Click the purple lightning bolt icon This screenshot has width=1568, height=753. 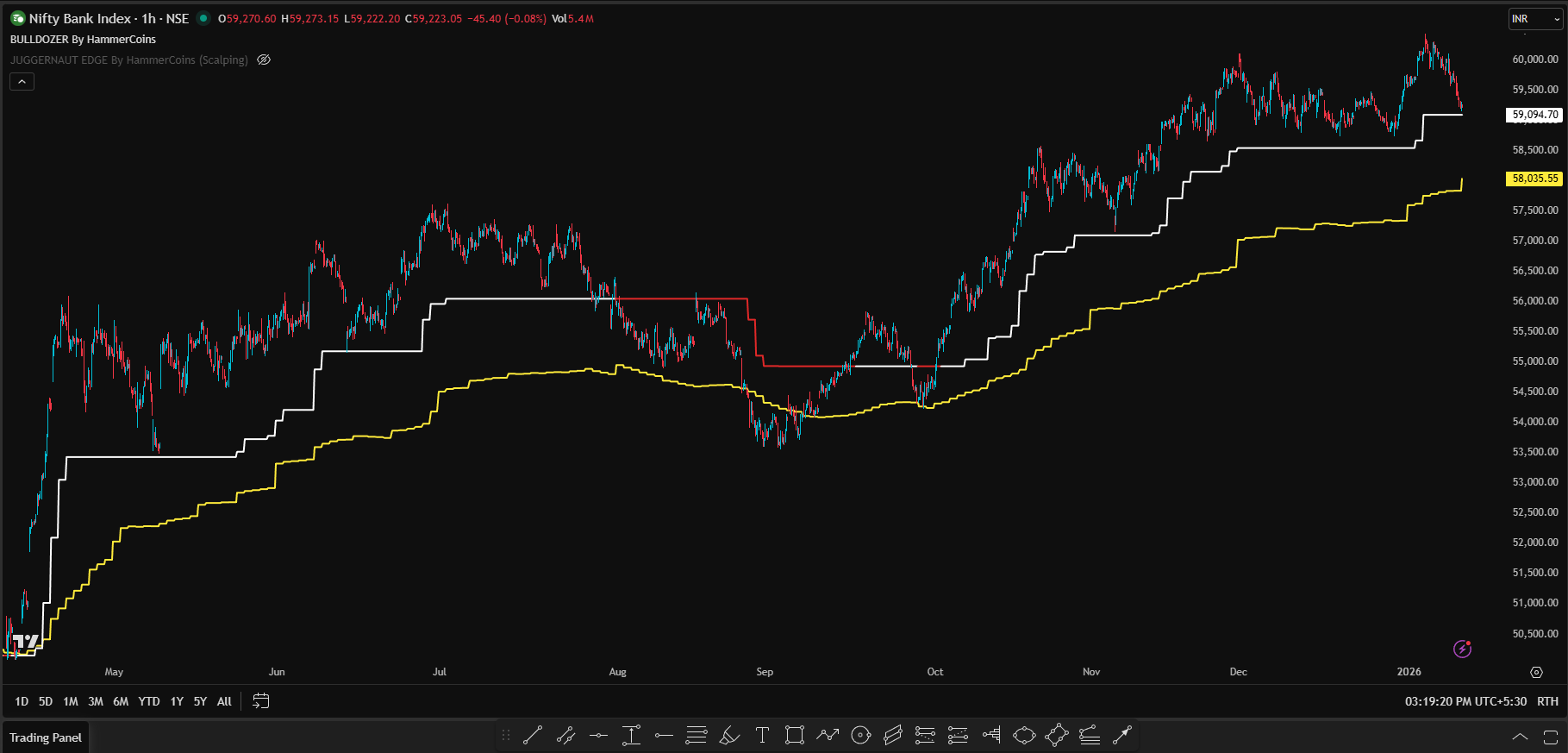1462,649
